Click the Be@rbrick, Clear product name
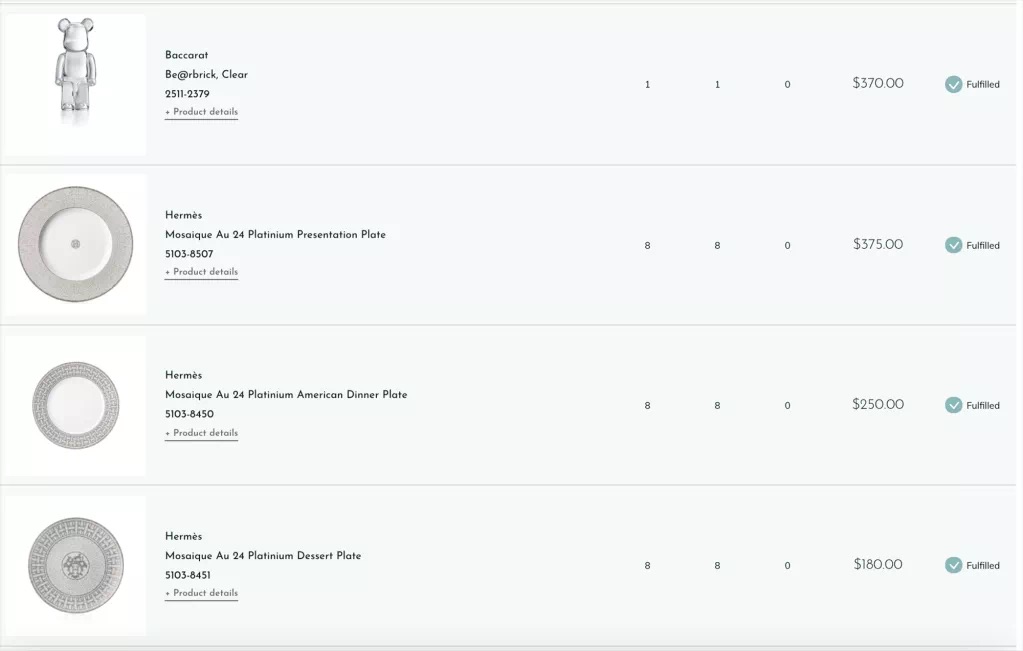 pos(206,74)
